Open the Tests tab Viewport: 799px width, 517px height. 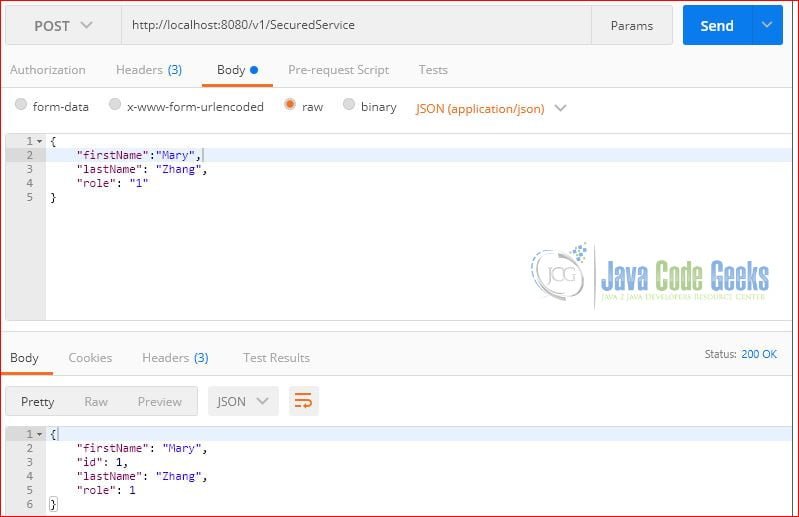[433, 70]
